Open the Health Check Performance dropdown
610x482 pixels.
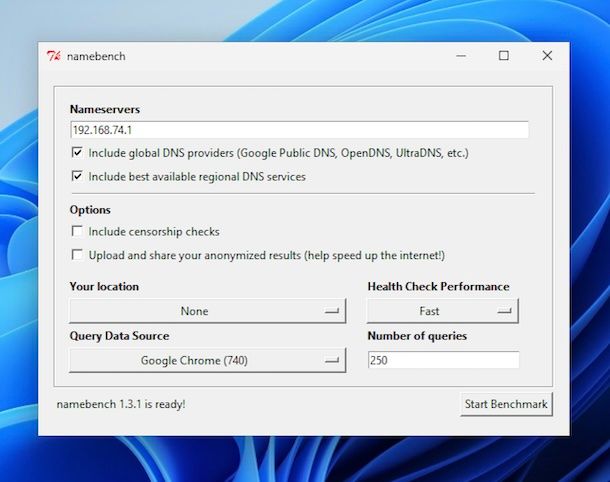click(x=443, y=311)
